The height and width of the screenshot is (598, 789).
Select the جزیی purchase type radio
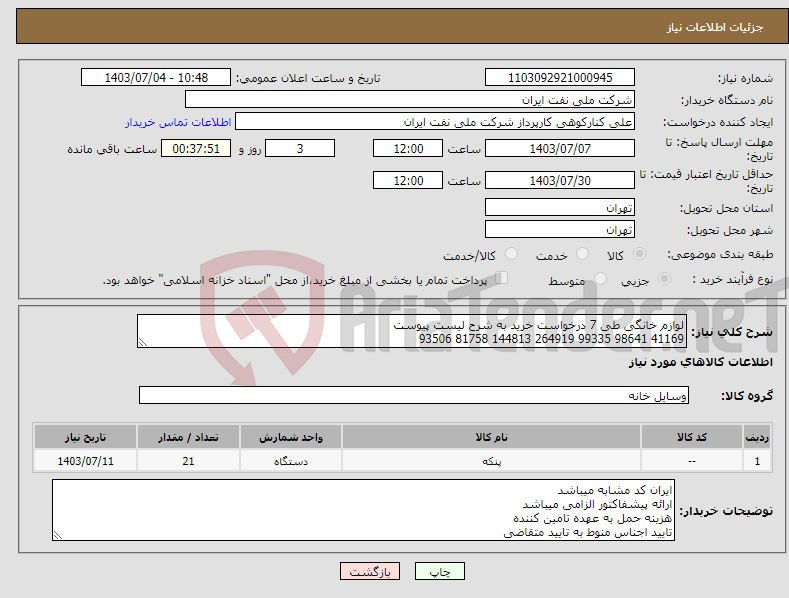[664, 278]
